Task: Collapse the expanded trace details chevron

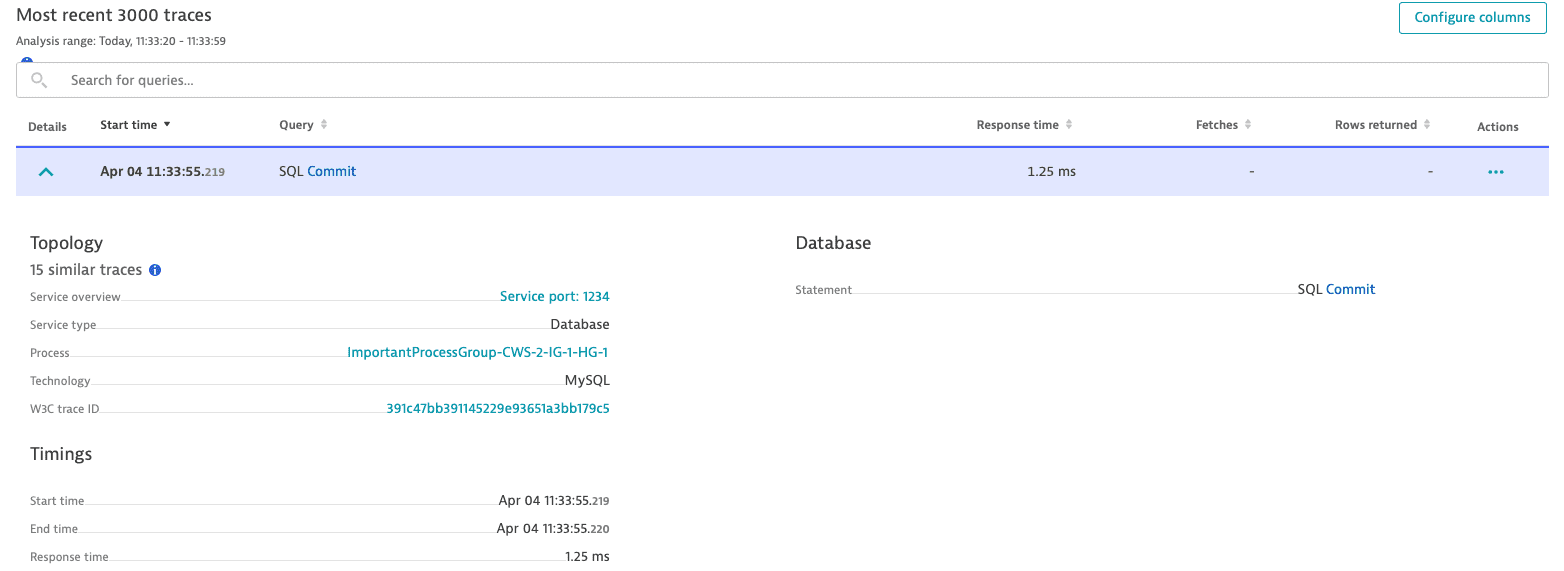Action: pos(45,172)
